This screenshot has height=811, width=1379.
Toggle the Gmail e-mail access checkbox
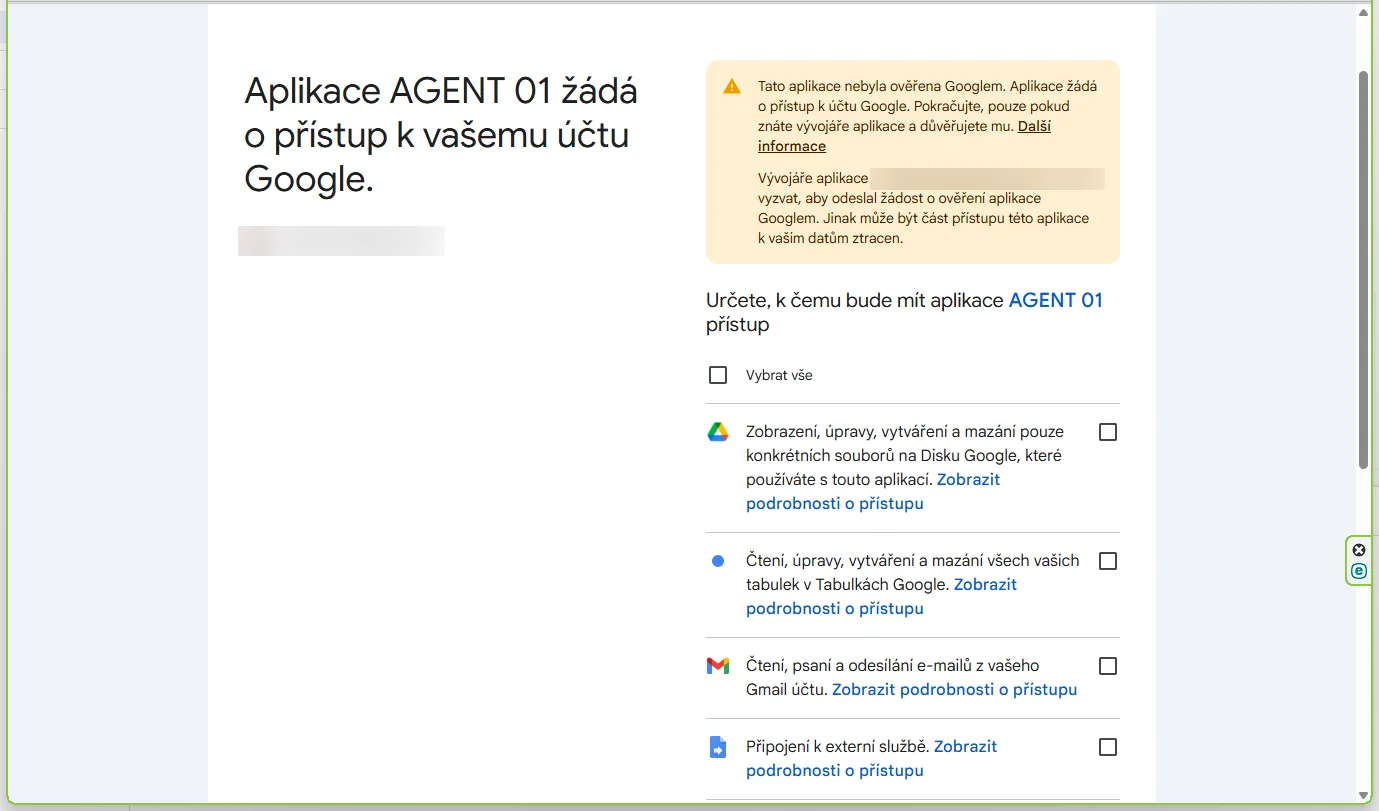[x=1108, y=666]
